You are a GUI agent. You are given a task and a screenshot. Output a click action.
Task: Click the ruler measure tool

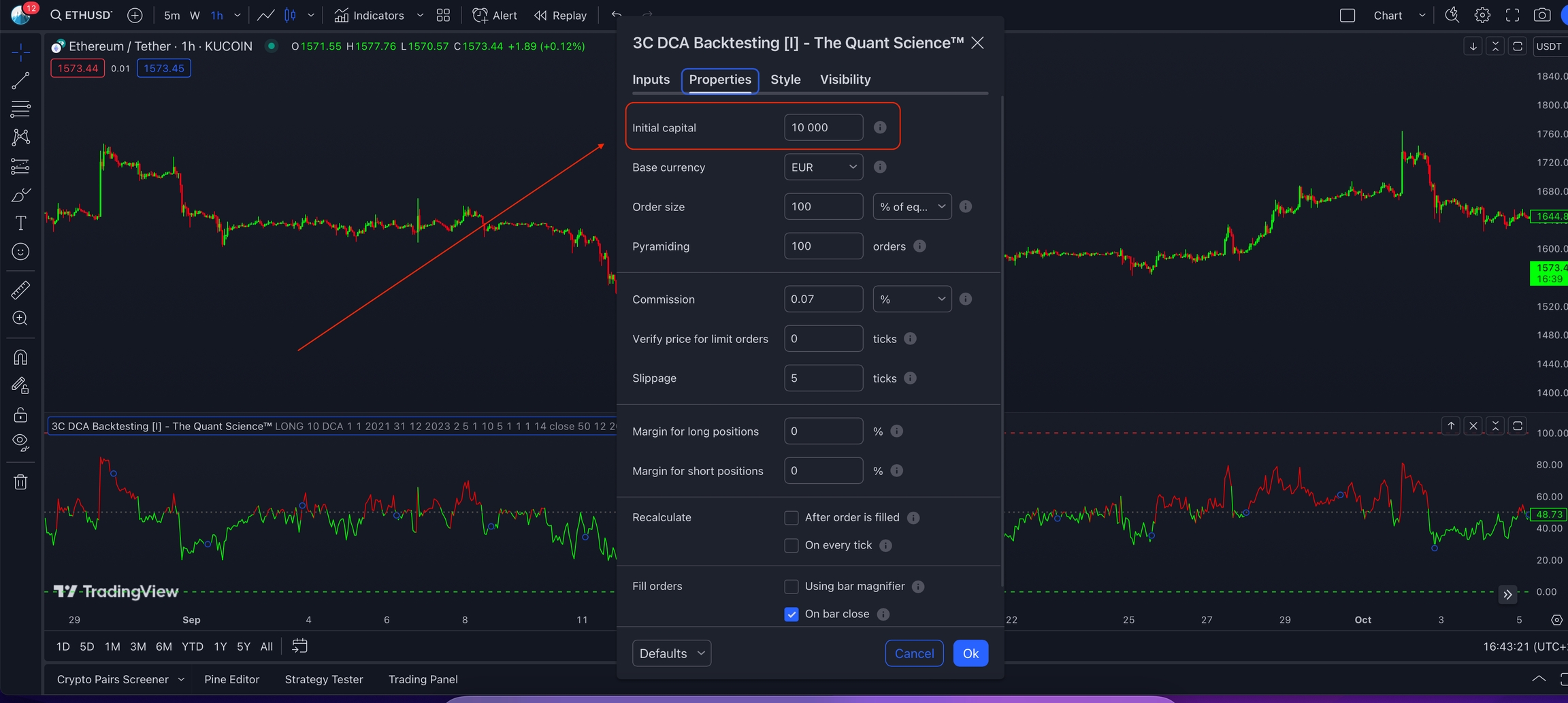pyautogui.click(x=20, y=291)
